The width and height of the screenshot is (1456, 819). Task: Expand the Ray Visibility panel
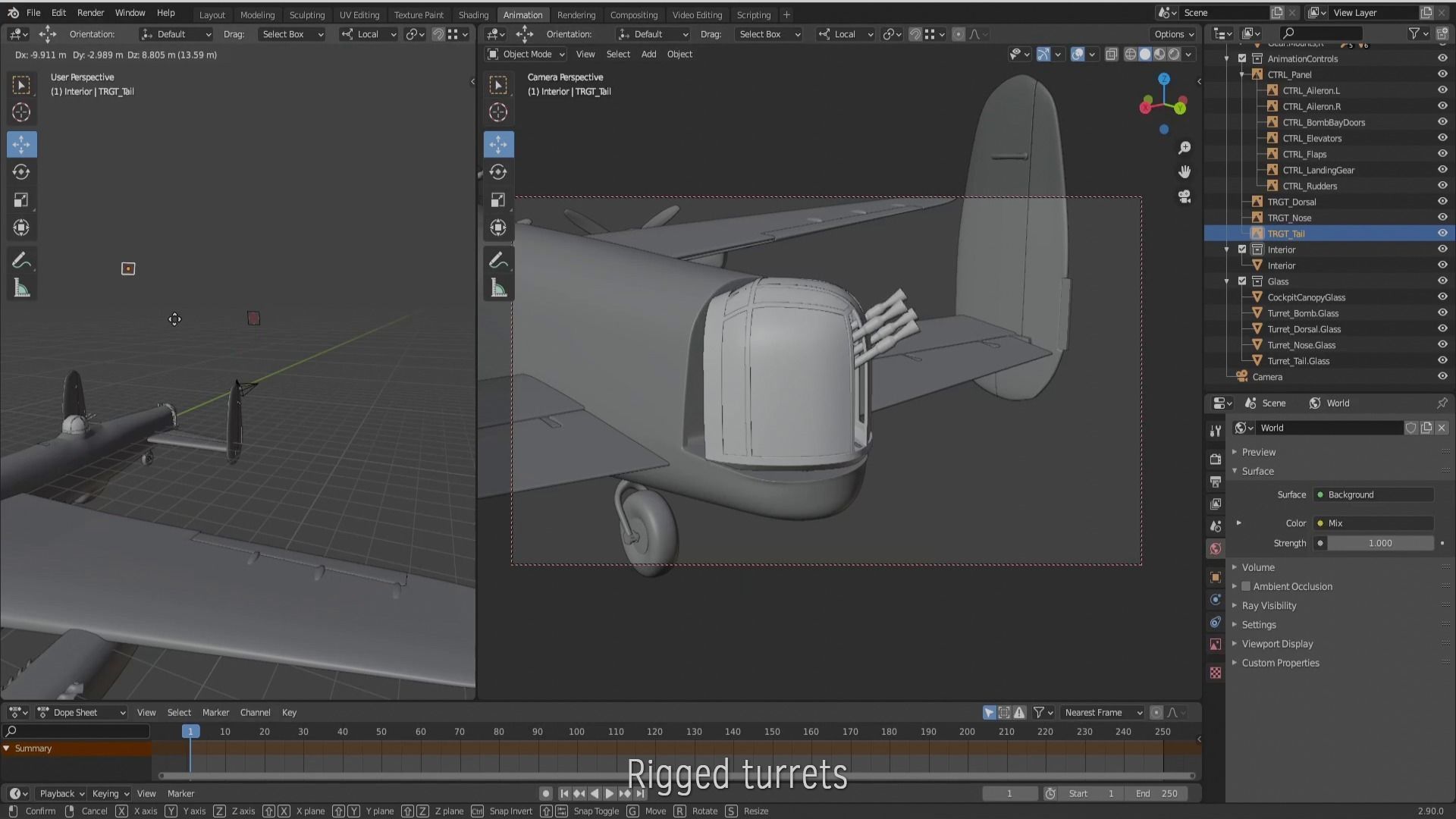pos(1269,605)
